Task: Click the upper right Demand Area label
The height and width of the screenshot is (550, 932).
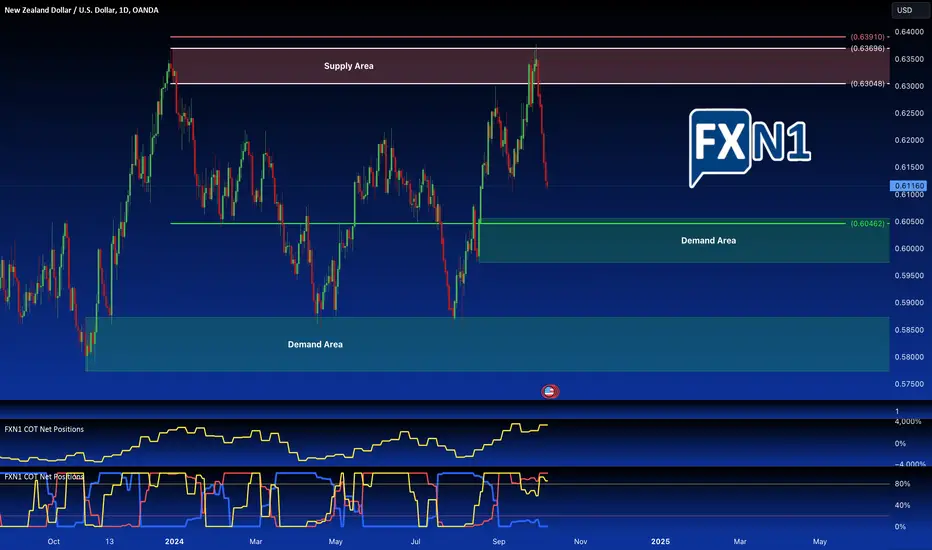Action: pos(709,241)
